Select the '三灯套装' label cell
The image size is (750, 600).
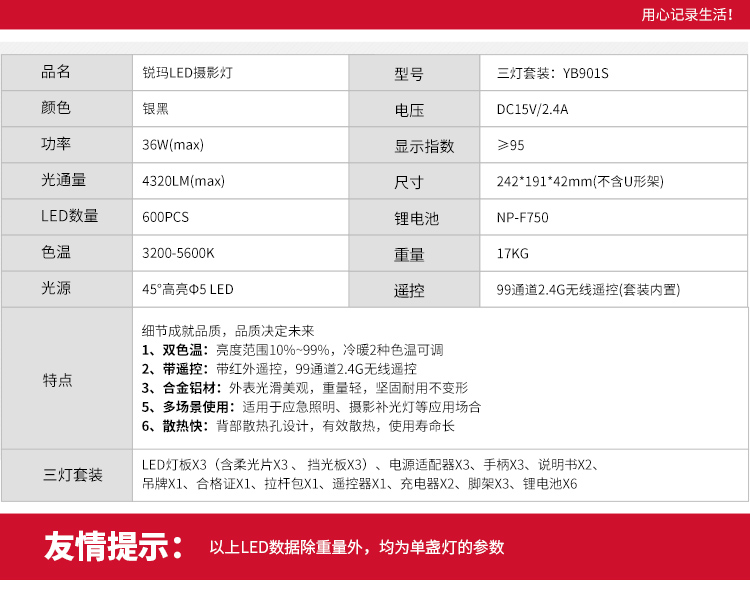click(67, 476)
